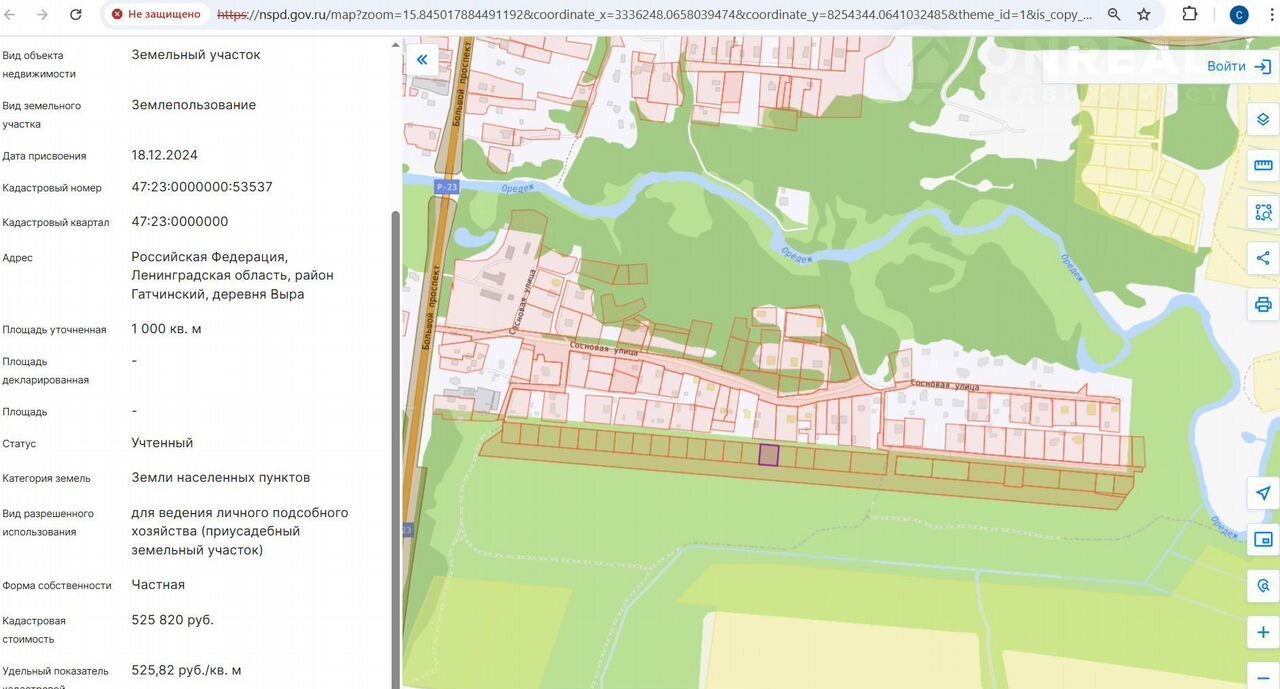The width and height of the screenshot is (1280, 689).
Task: Open the browser extensions puzzle icon
Action: [x=1189, y=15]
